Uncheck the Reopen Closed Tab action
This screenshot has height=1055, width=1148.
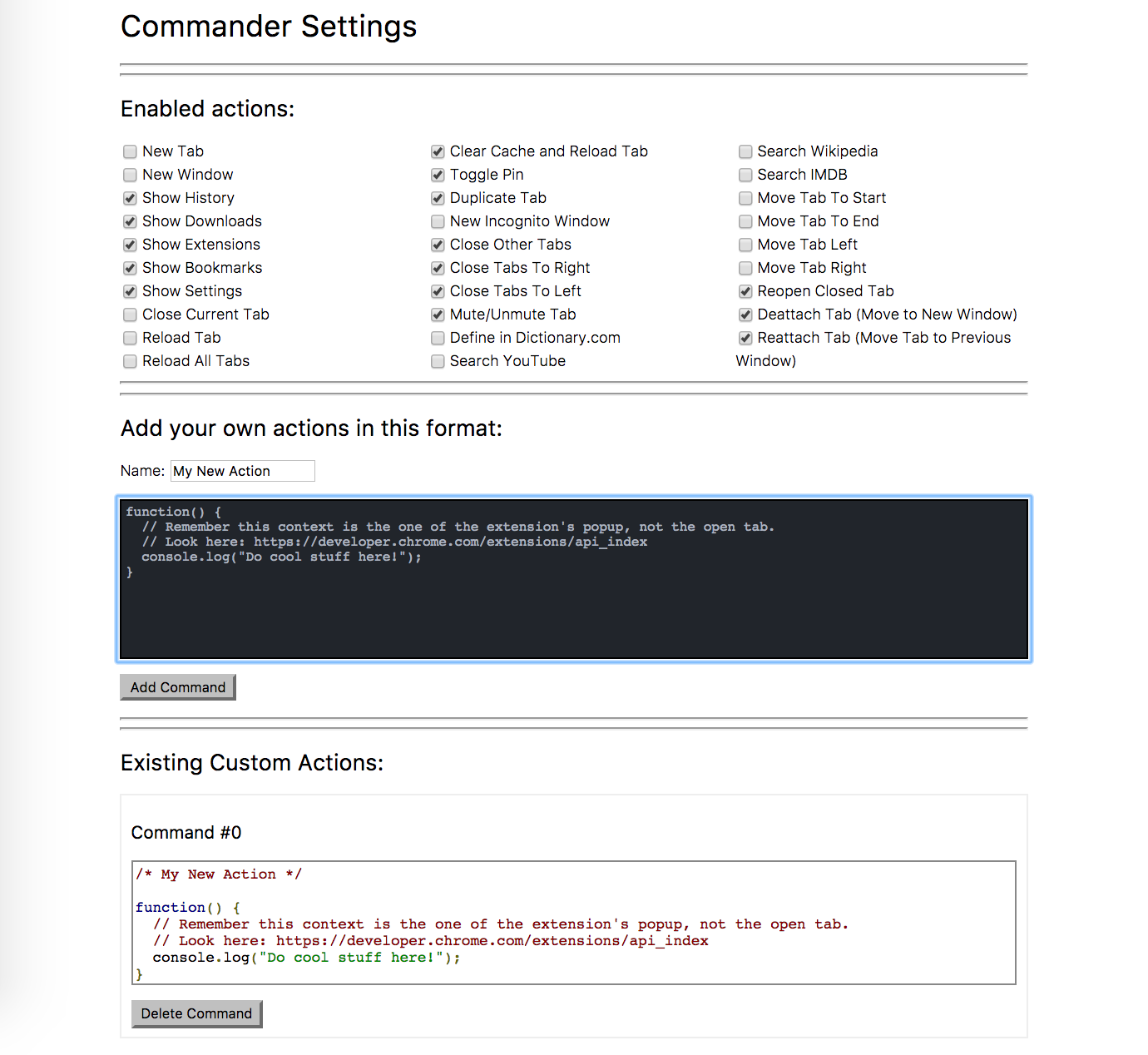coord(745,291)
